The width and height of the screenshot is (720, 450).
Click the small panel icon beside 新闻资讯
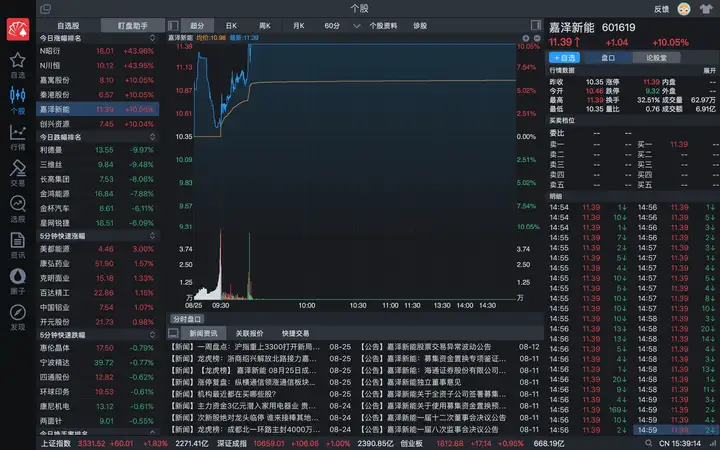(173, 333)
